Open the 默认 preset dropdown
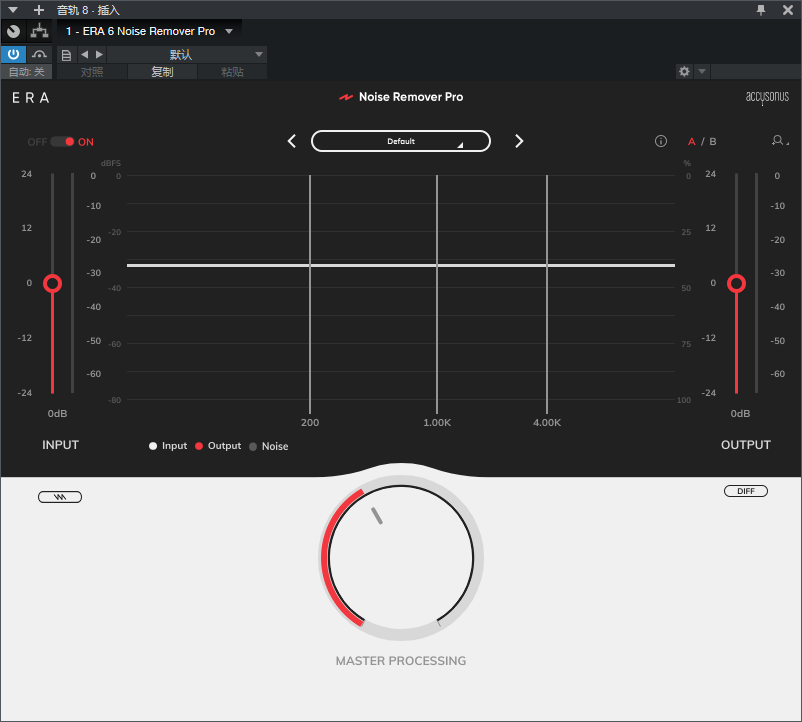 [x=187, y=54]
